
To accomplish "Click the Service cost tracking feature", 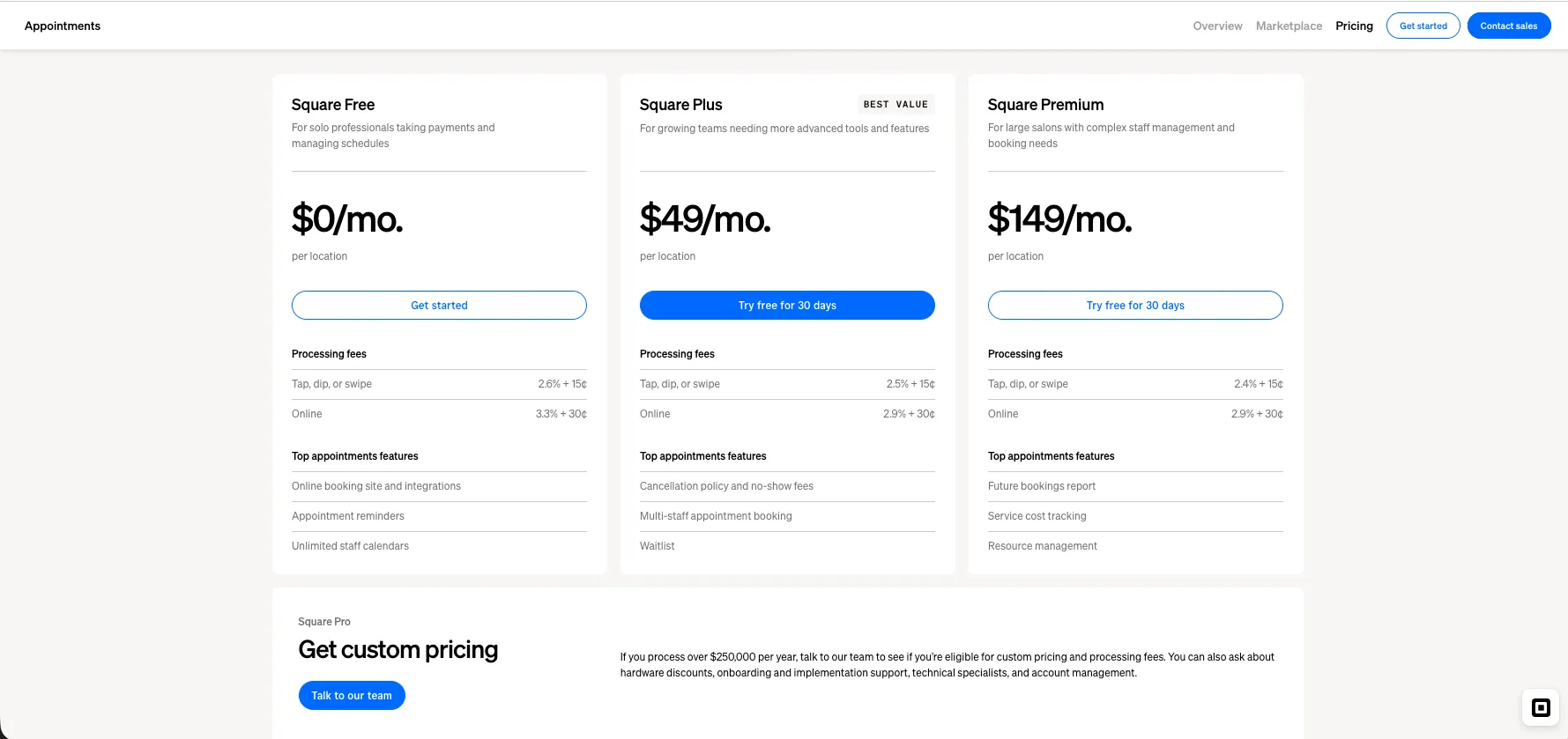I will tap(1037, 516).
